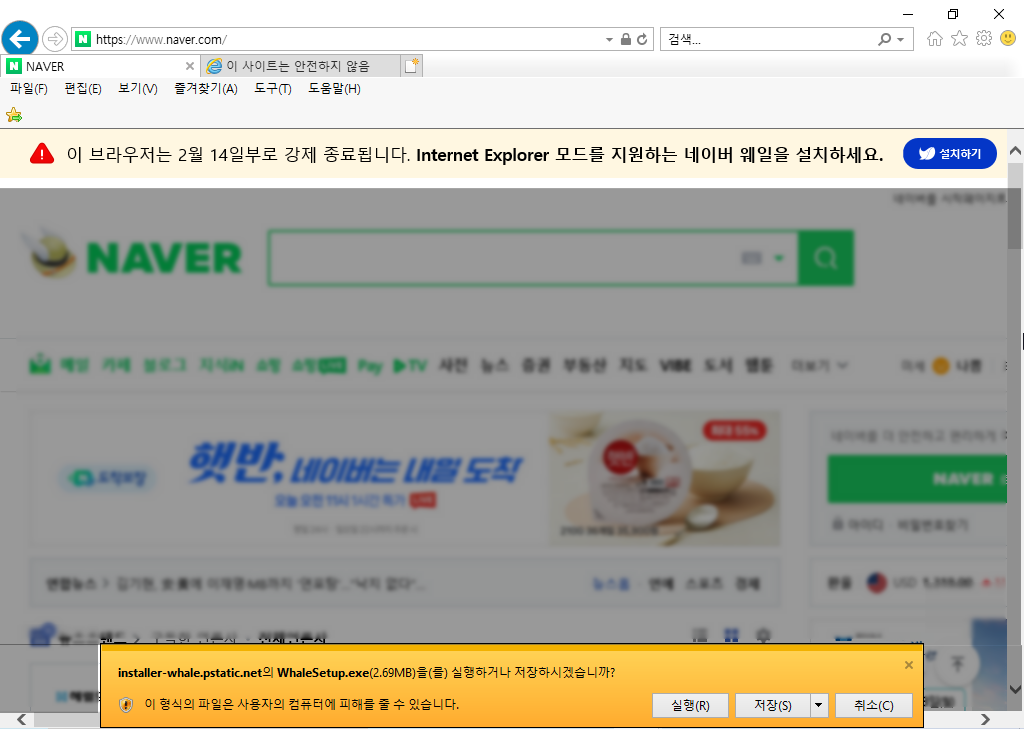Open the 편집(E) menu
The width and height of the screenshot is (1024, 729).
(x=83, y=88)
